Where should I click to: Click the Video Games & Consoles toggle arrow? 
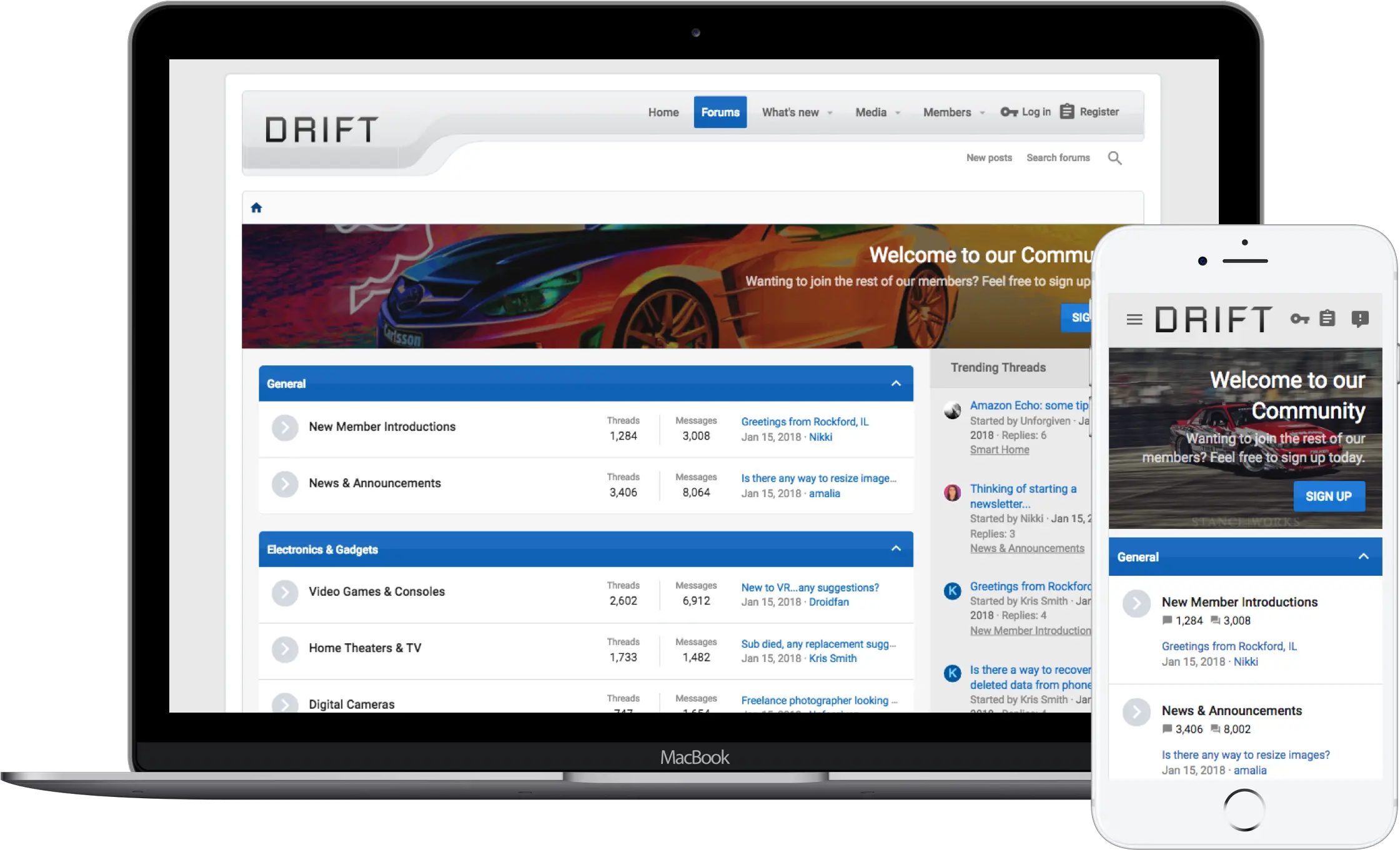pos(283,592)
